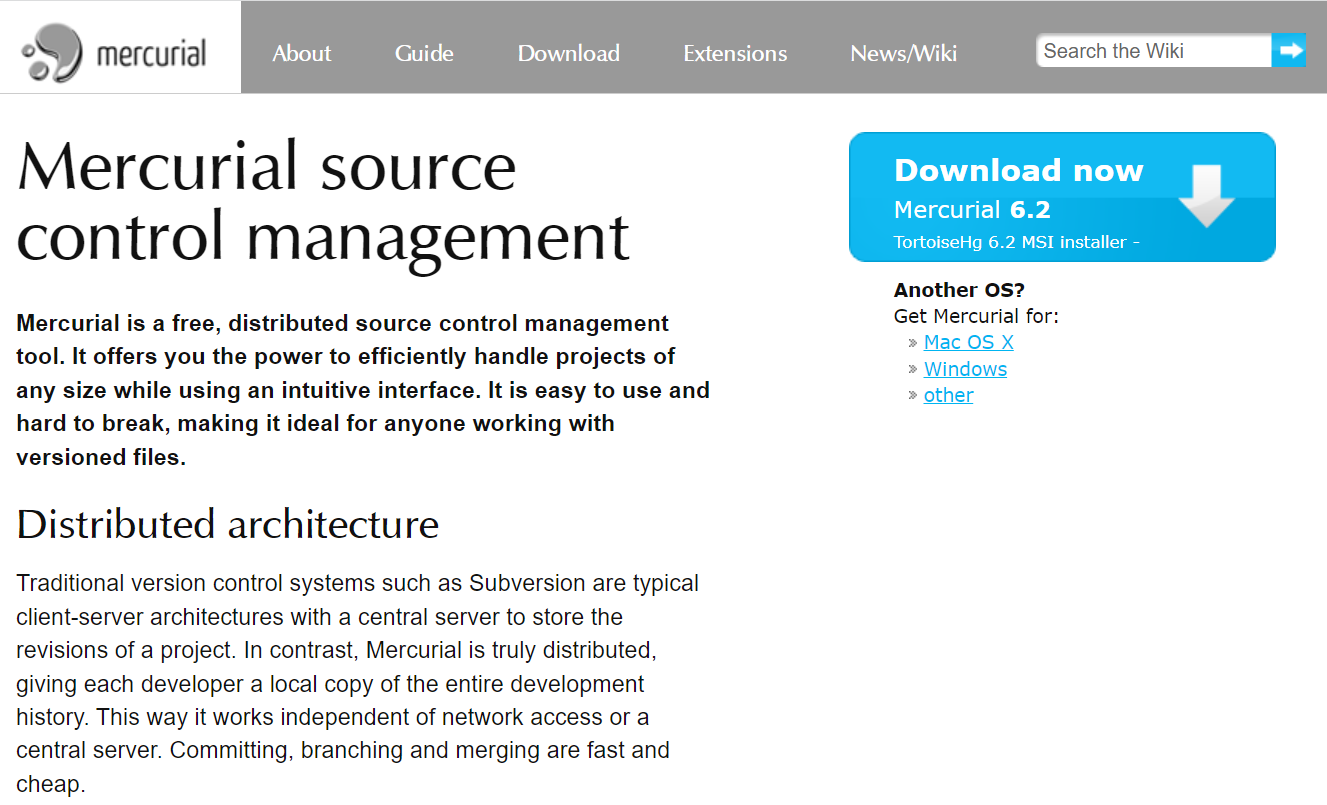Viewport: 1327px width, 805px height.
Task: Click the Mercurial 6.2 version label
Action: click(971, 210)
